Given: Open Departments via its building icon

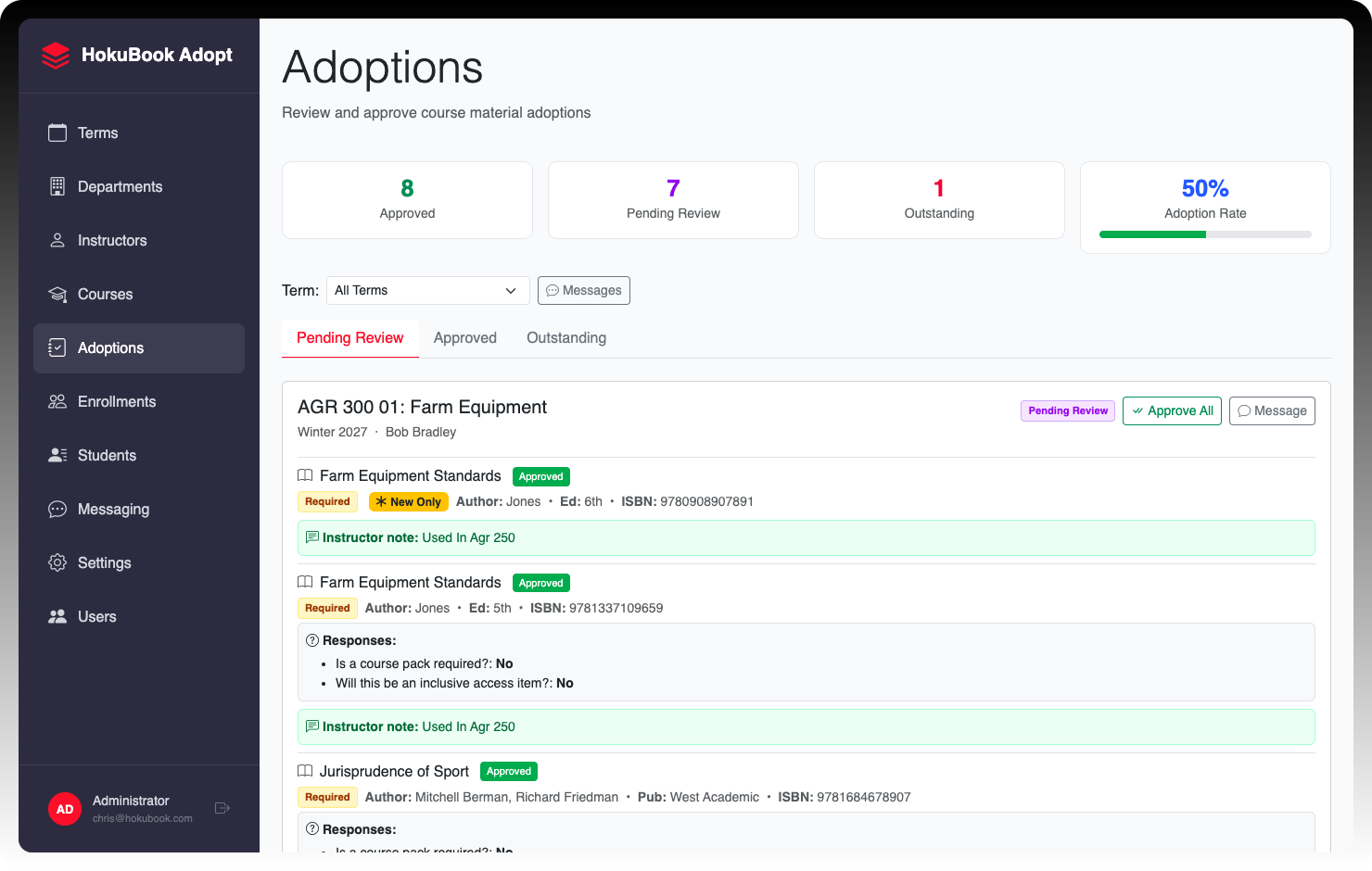Looking at the screenshot, I should point(57,186).
